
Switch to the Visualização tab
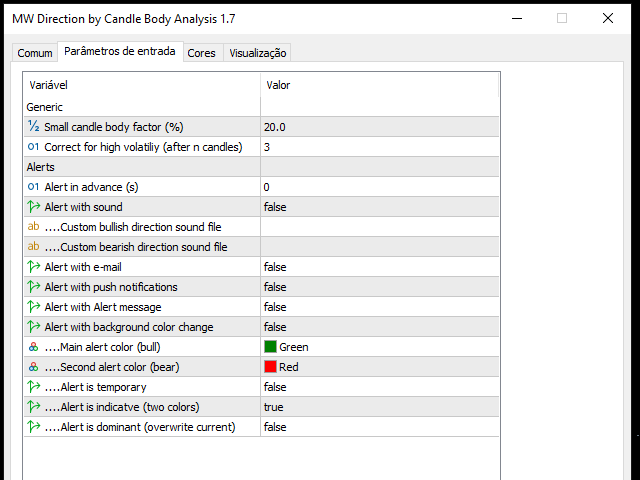click(x=258, y=53)
